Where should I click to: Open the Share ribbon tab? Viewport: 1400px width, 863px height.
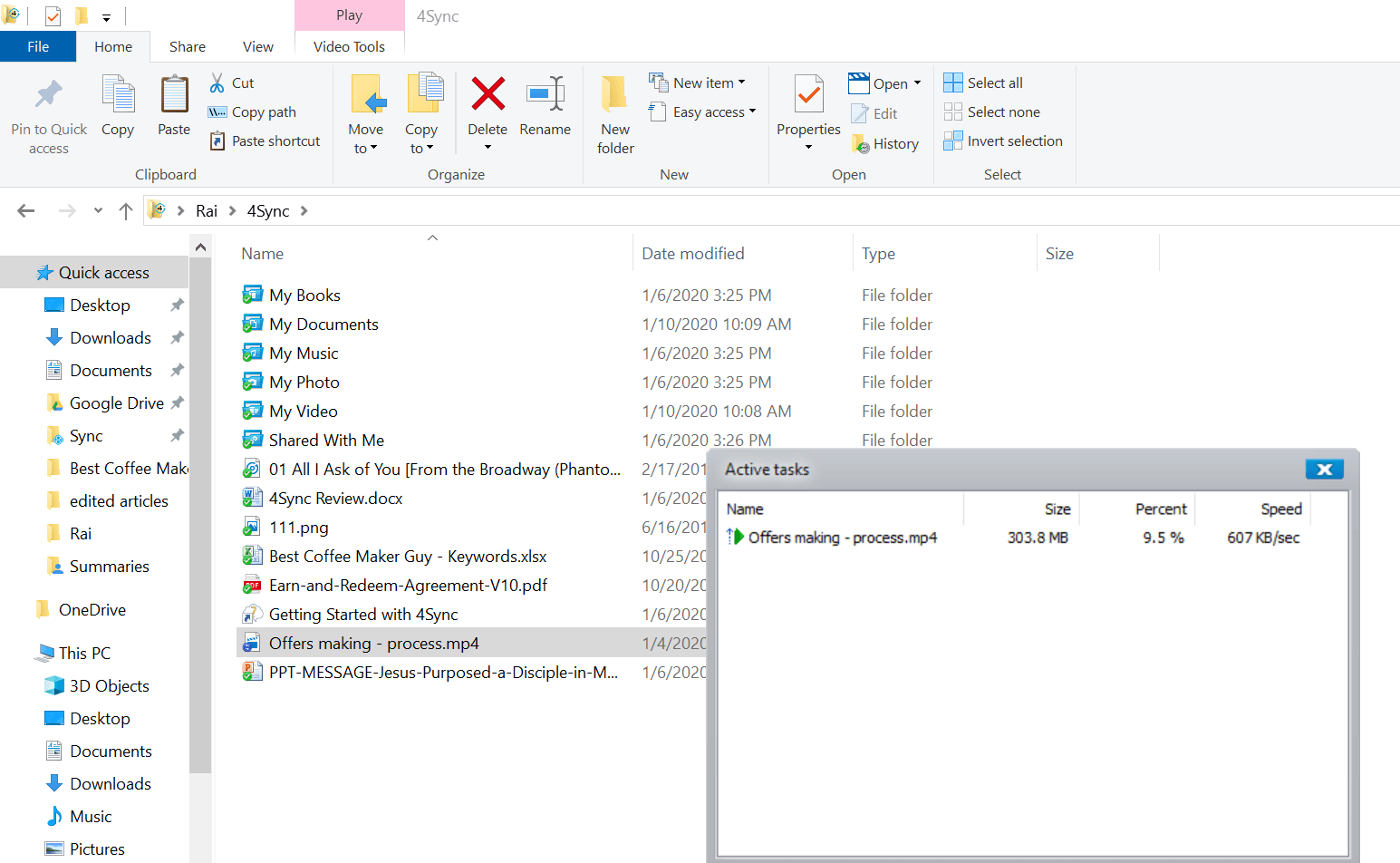pyautogui.click(x=187, y=46)
